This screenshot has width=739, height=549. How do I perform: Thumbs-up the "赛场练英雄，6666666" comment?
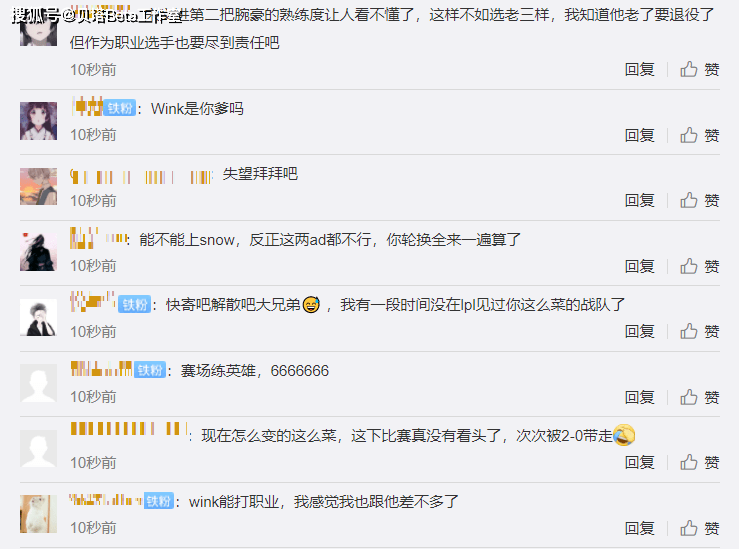699,397
